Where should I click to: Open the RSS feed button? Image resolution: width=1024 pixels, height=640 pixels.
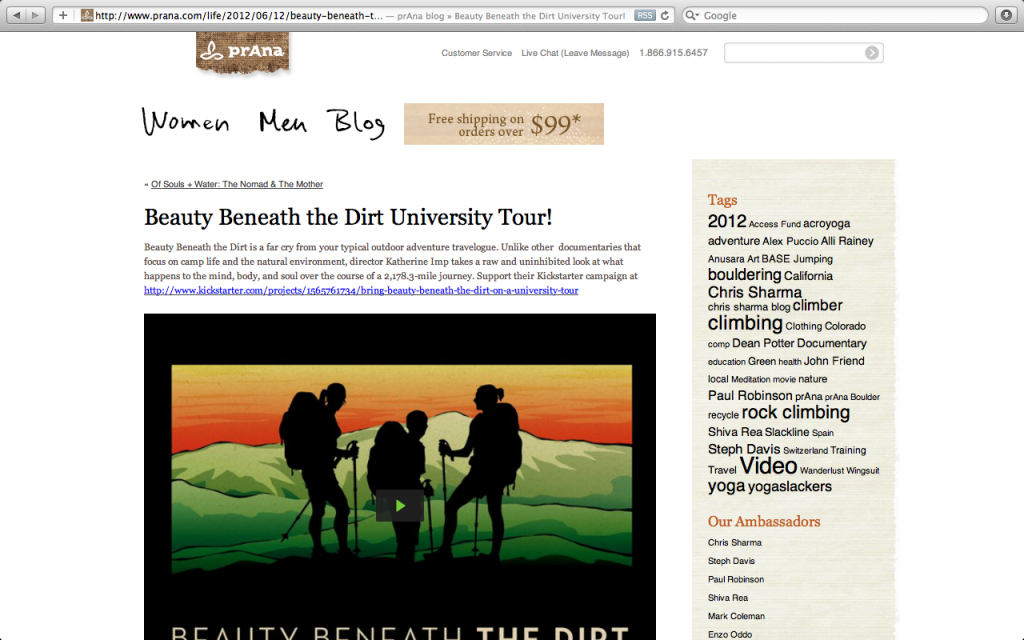[x=645, y=15]
